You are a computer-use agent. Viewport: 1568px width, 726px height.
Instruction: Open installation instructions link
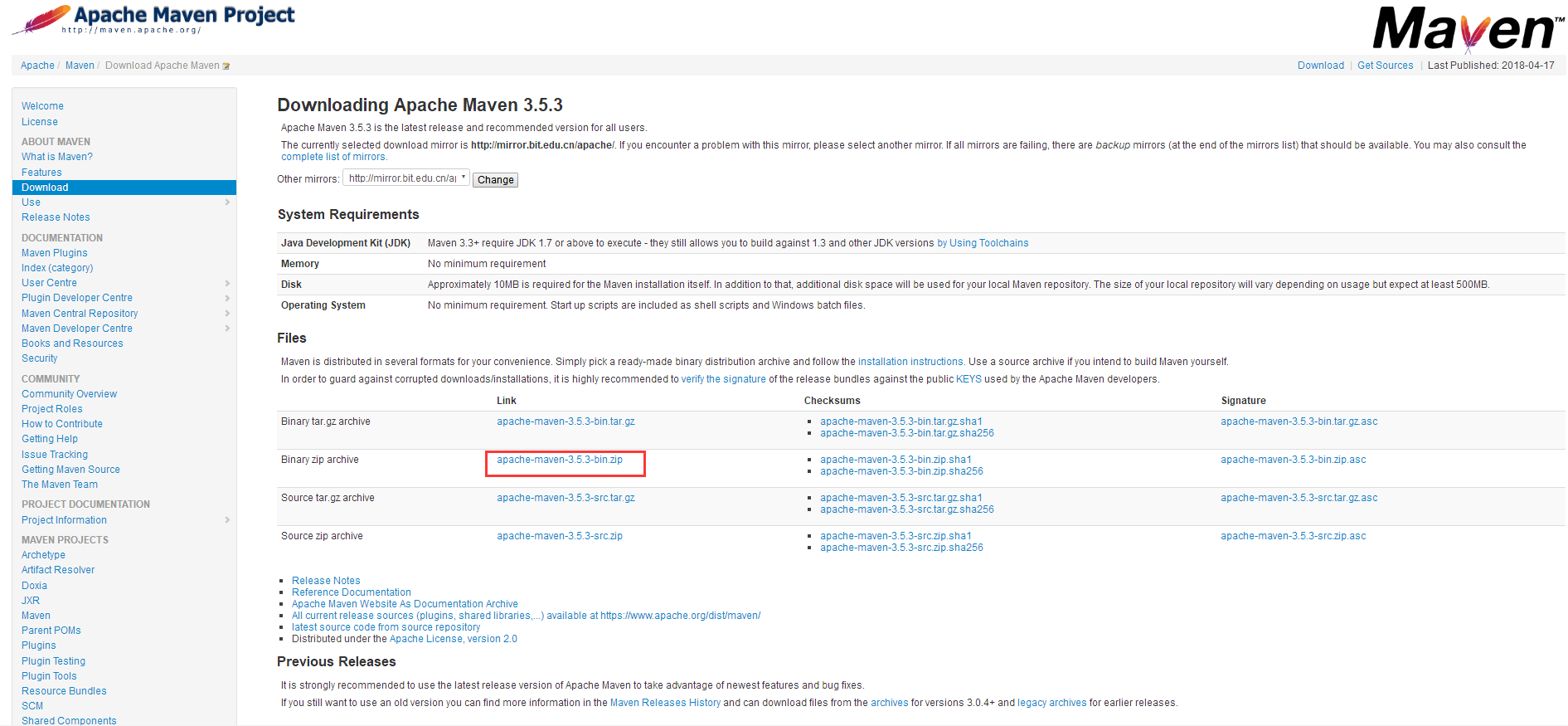910,362
